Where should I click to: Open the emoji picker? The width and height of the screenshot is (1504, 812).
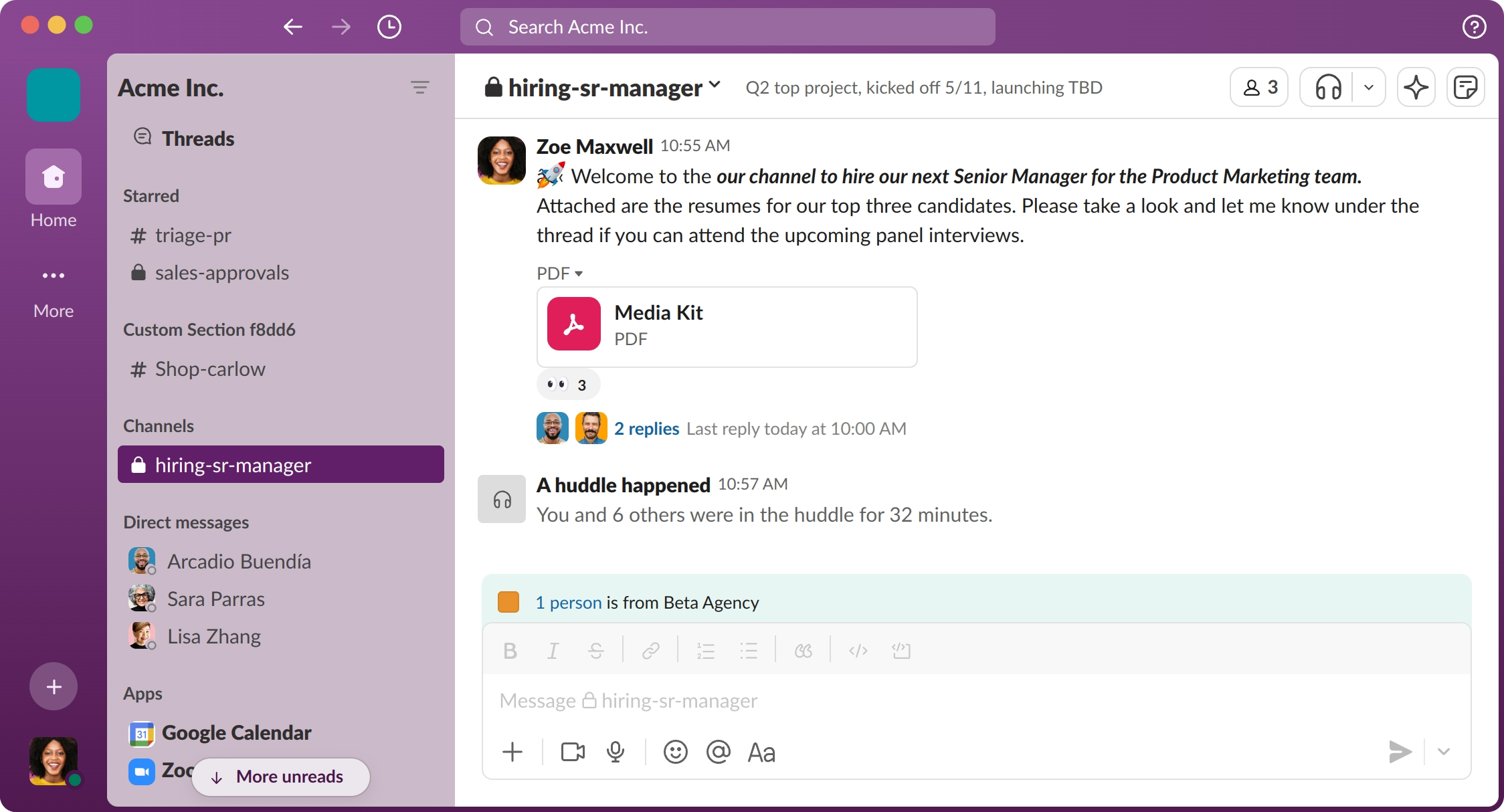676,752
